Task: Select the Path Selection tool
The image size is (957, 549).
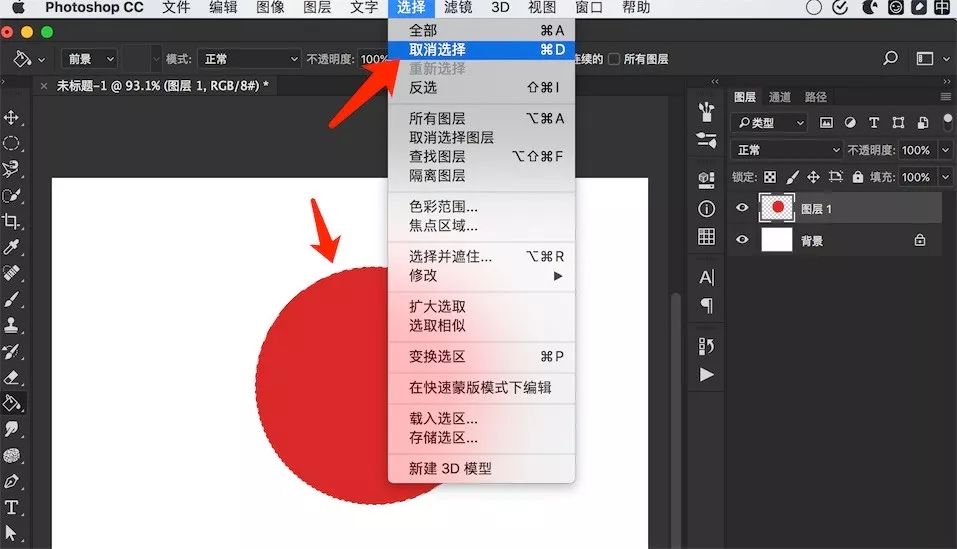Action: (11, 533)
